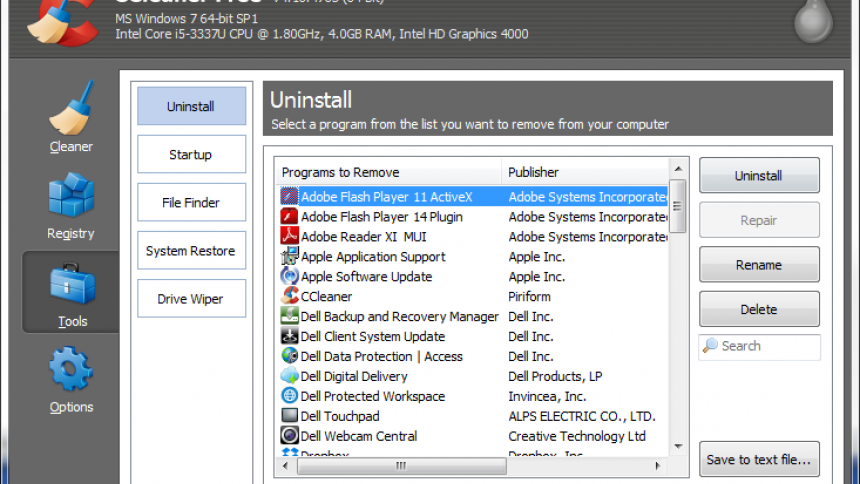Screen dimensions: 860x484
Task: Click the magnifier icon in the Search box
Action: (710, 346)
